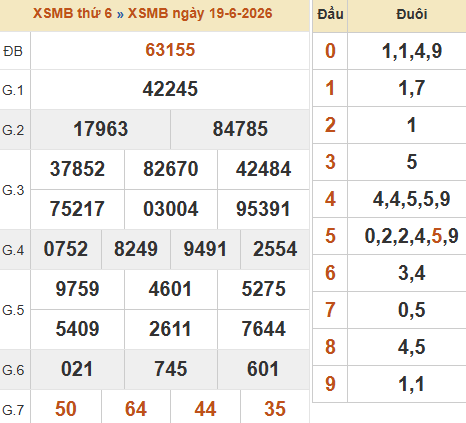Viewport: 466px width, 423px height.
Task: Select Đầu 0 tails 1,1,4,9
Action: pyautogui.click(x=412, y=51)
